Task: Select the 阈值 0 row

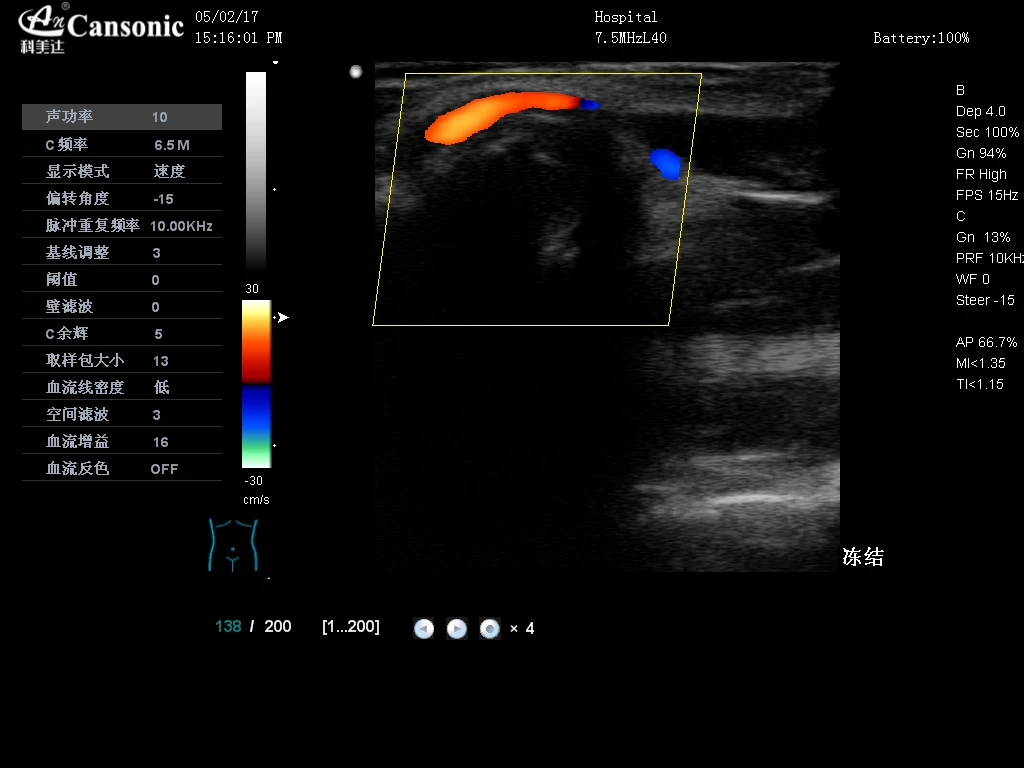Action: [x=122, y=280]
